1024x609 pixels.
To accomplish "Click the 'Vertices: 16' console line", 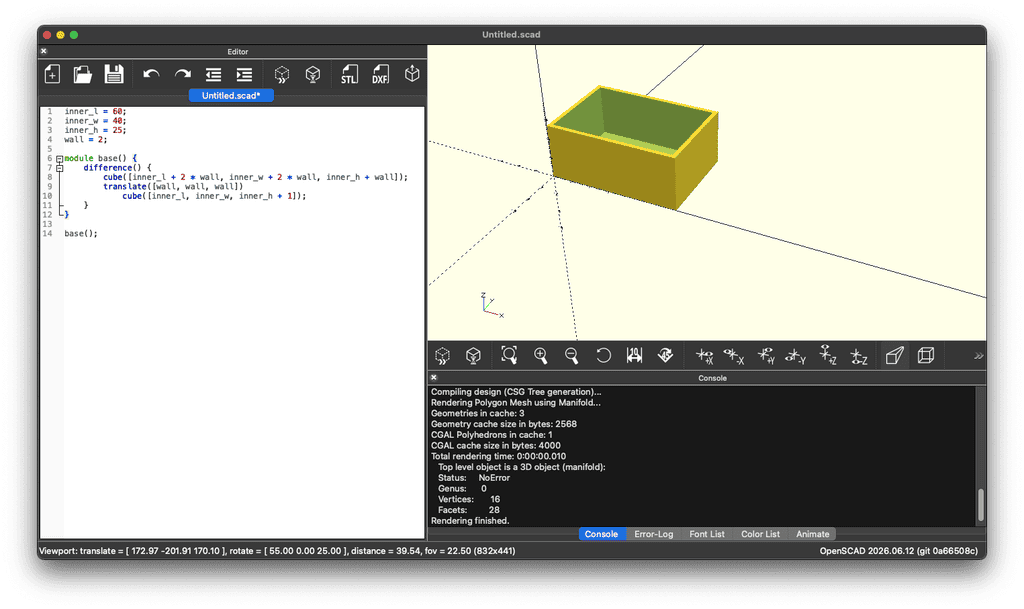I will [x=469, y=499].
